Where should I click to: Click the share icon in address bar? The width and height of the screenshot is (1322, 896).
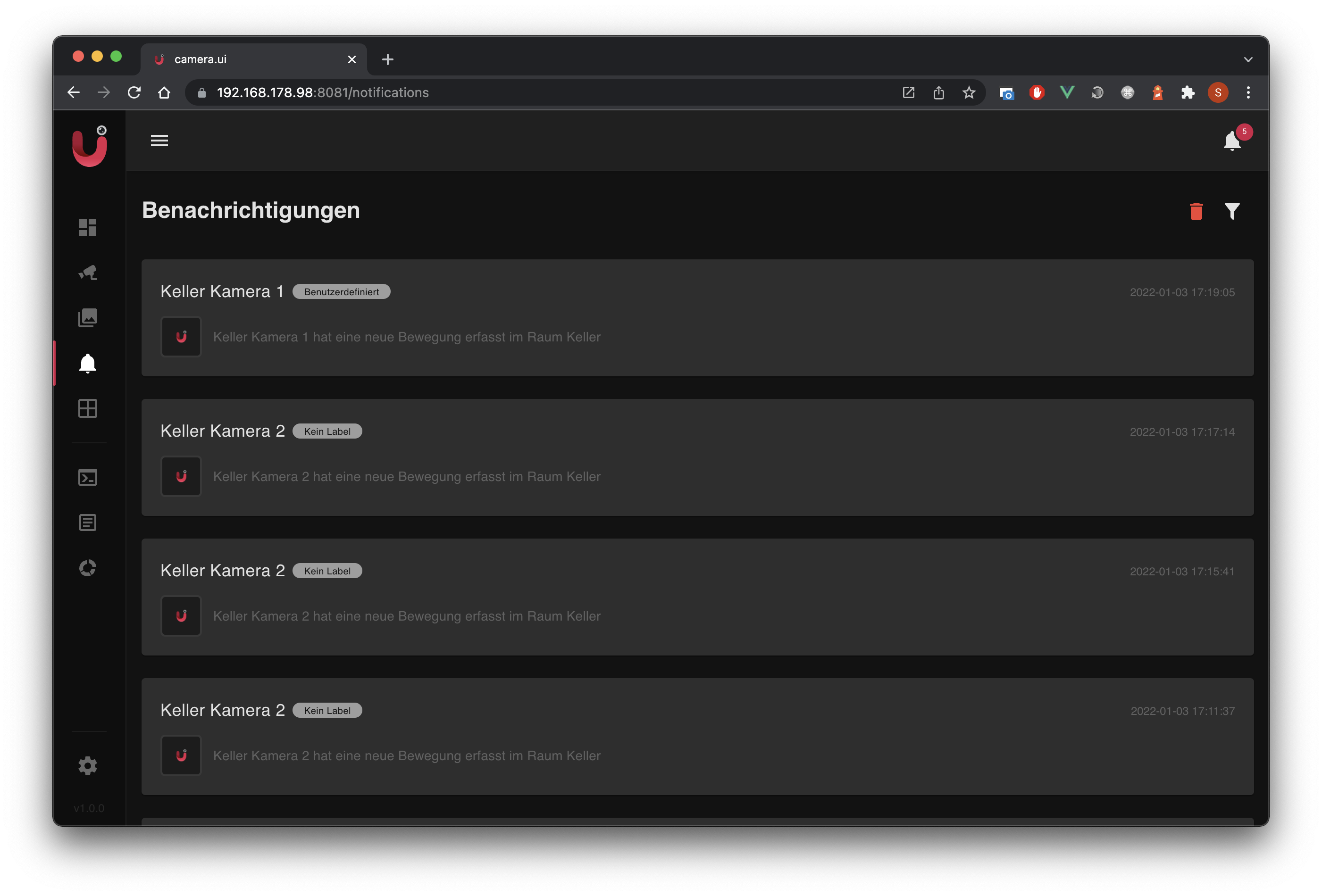pyautogui.click(x=938, y=92)
